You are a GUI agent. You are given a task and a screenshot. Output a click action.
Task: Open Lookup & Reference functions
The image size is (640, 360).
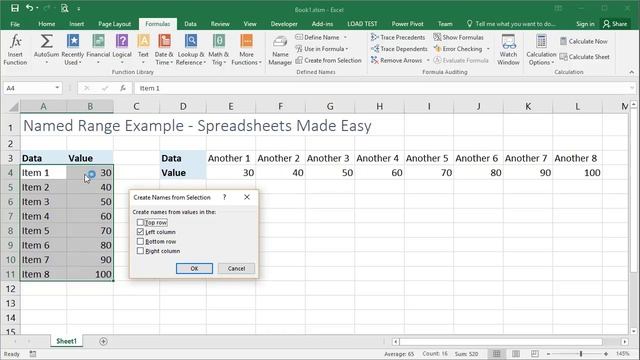[191, 49]
